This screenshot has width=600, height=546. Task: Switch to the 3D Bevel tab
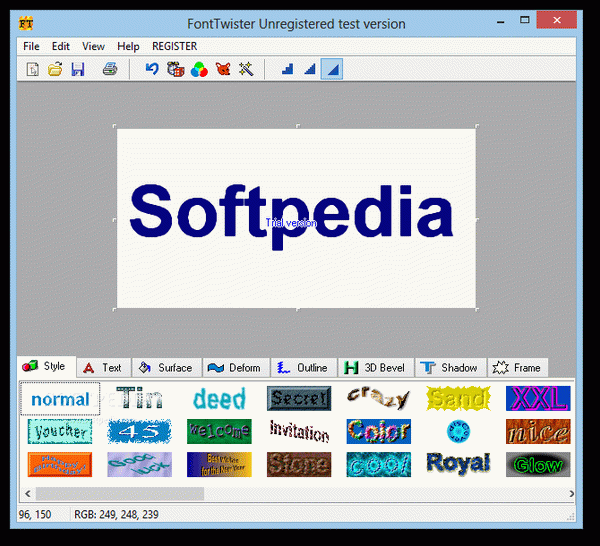tap(375, 368)
